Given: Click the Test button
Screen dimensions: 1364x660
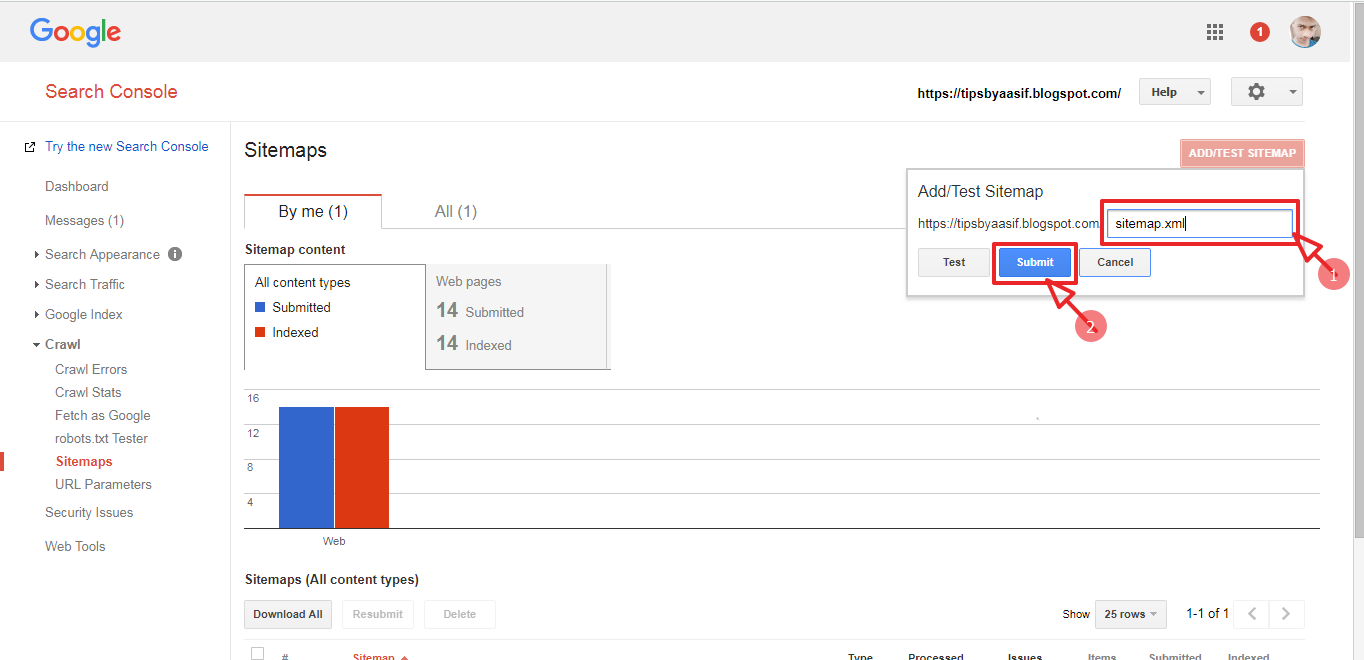Looking at the screenshot, I should [x=954, y=262].
